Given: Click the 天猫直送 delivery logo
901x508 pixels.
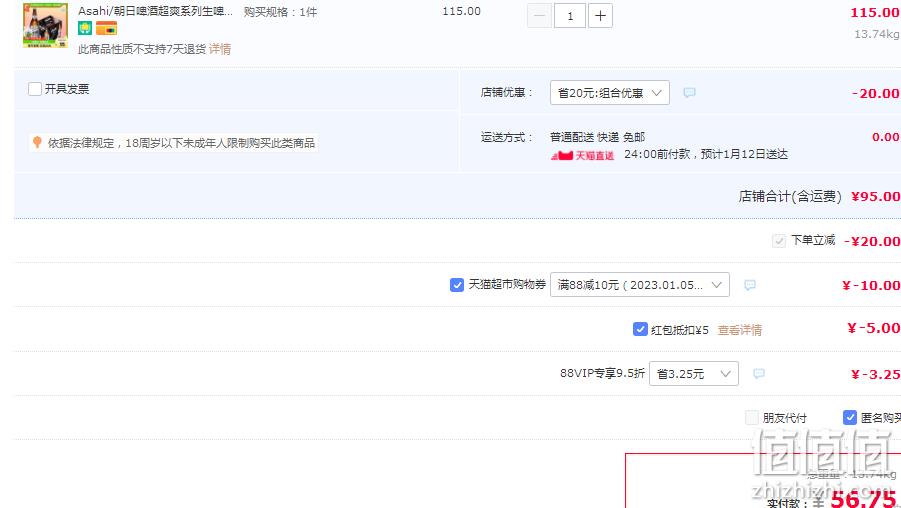Looking at the screenshot, I should point(582,155).
